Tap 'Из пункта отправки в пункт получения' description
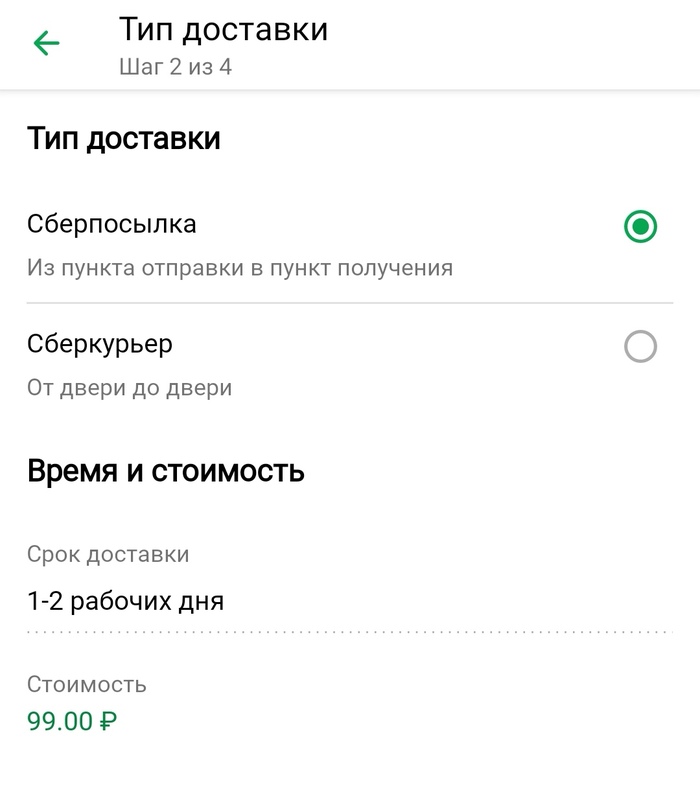Viewport: 700px width, 790px height. (x=240, y=268)
